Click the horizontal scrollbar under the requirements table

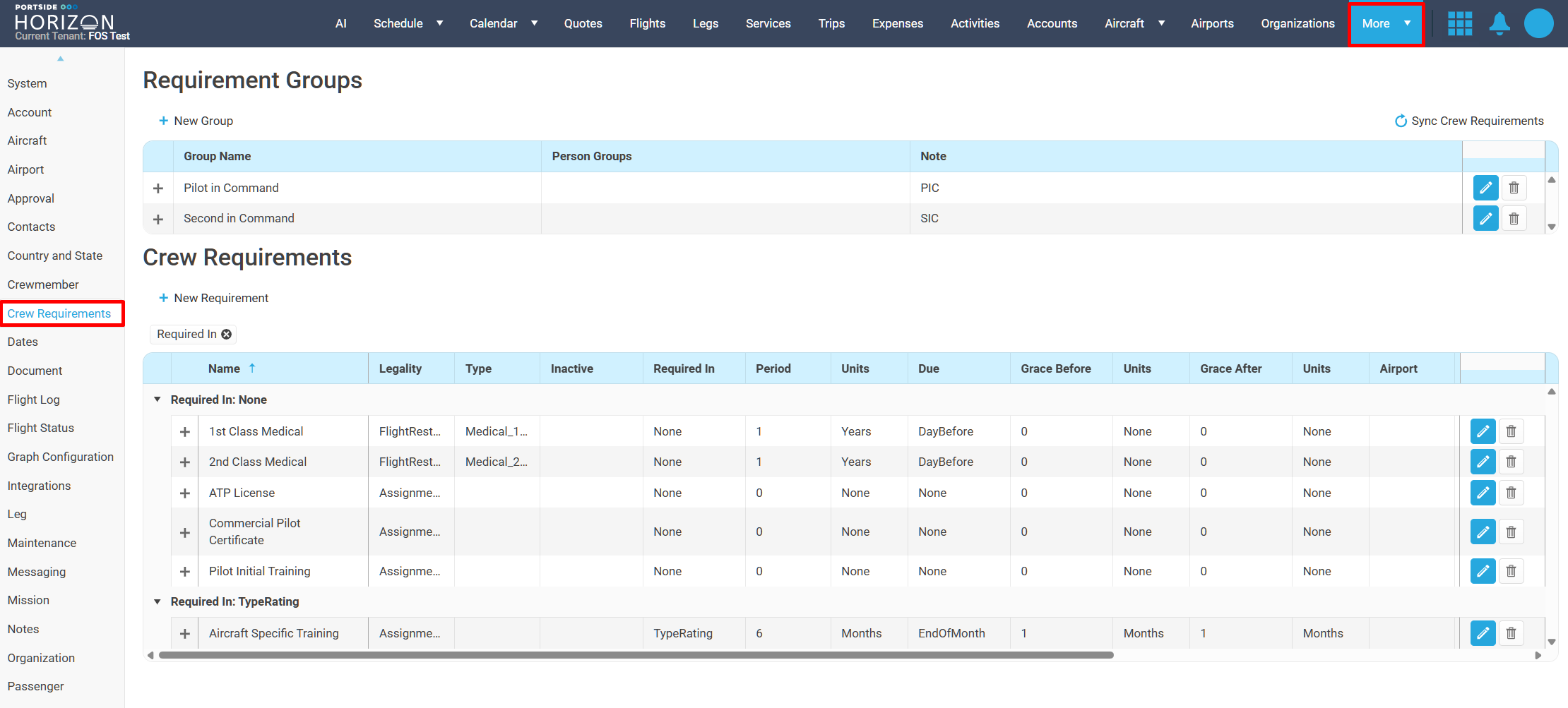636,655
